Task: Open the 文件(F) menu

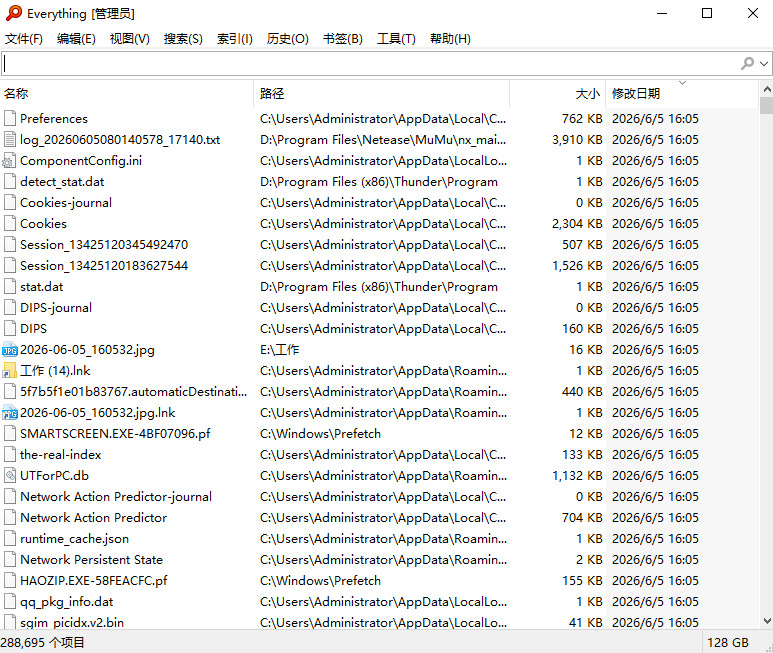Action: click(x=24, y=38)
